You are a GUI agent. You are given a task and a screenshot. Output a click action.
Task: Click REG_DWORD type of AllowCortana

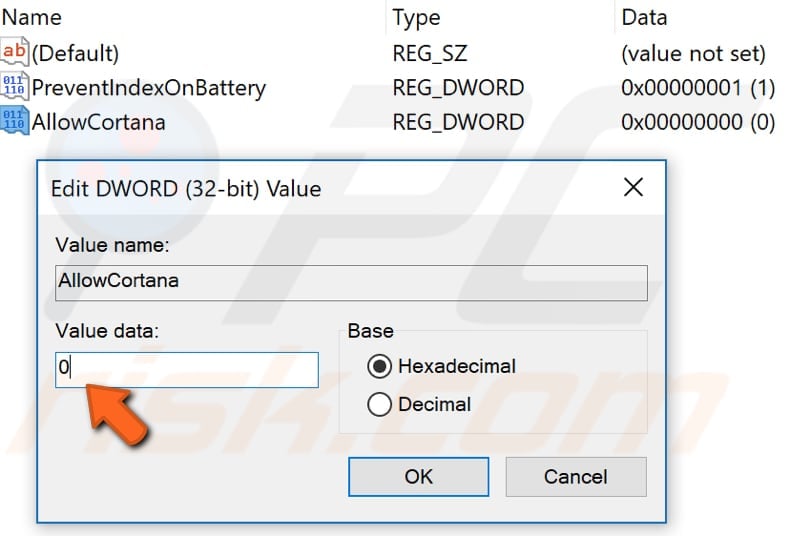(458, 122)
